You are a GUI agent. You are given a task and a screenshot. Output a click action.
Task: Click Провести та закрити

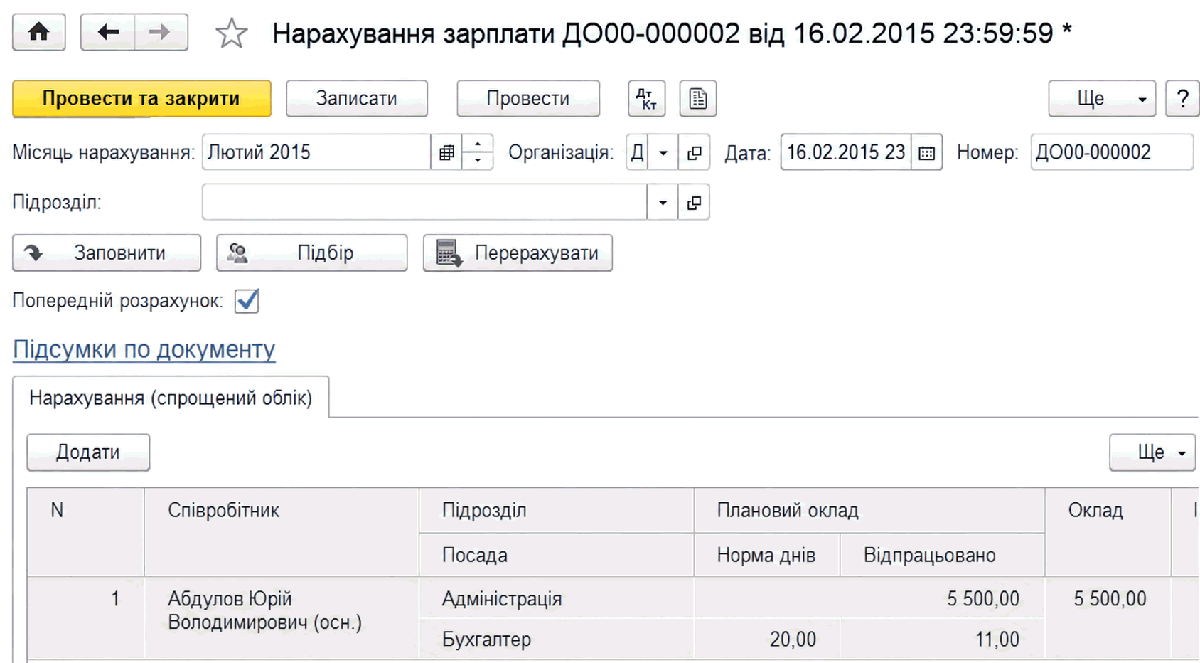tap(142, 99)
